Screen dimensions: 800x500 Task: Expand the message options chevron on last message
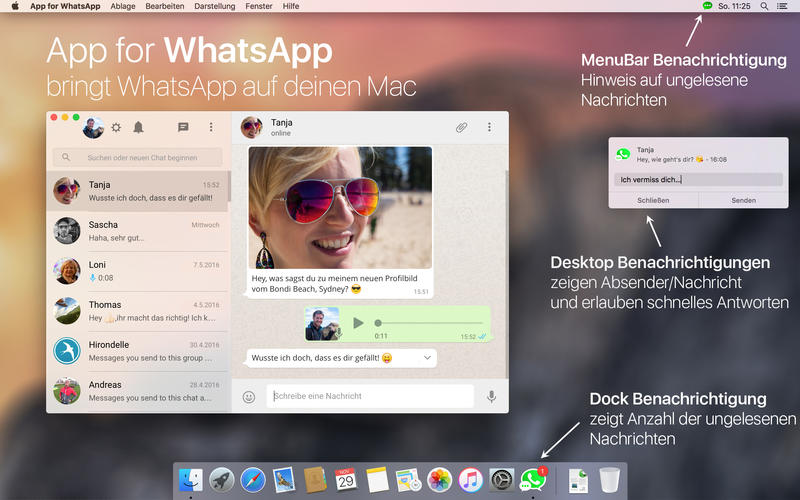[427, 357]
